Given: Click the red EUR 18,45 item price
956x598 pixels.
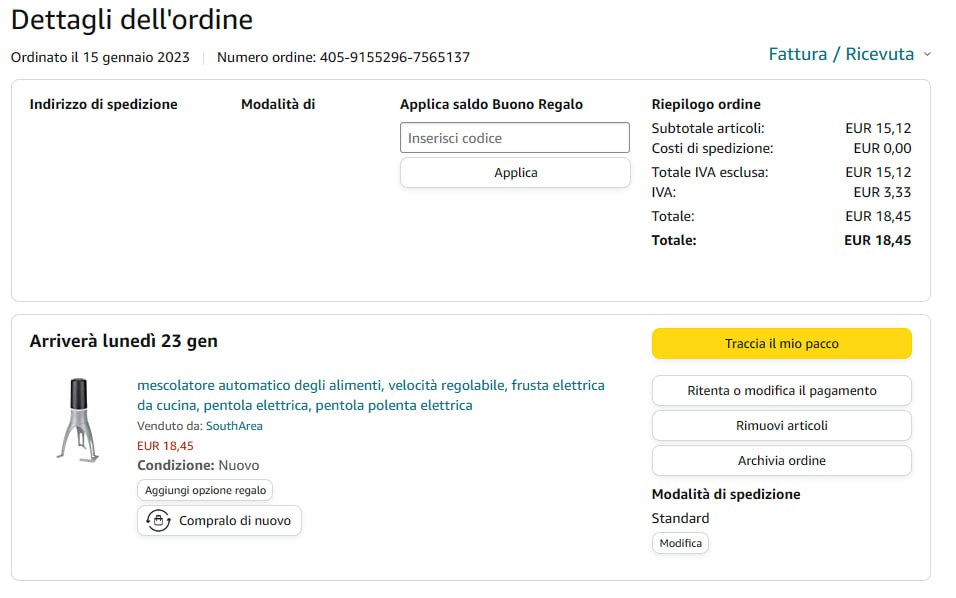Looking at the screenshot, I should point(165,446).
